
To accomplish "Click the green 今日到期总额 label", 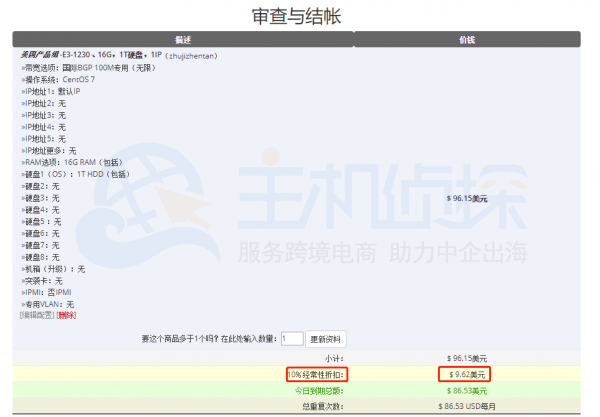I will pos(319,391).
